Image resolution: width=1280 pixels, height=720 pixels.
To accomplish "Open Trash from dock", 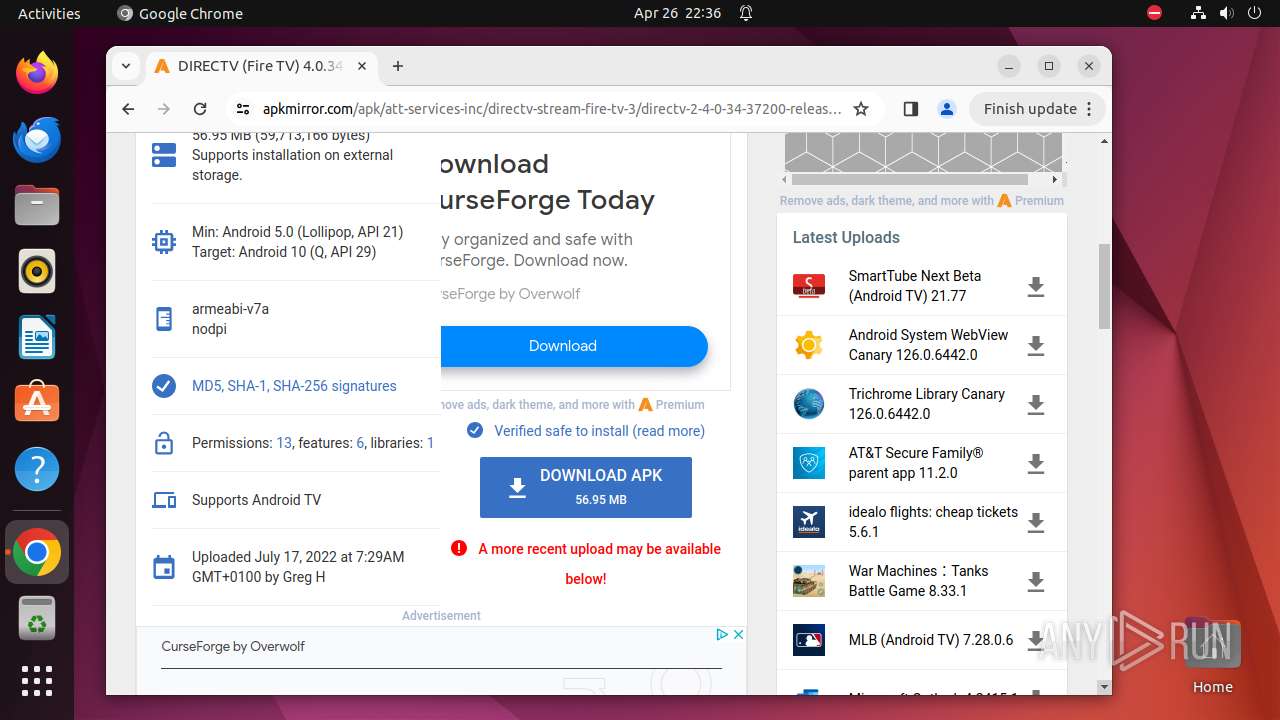I will click(37, 618).
